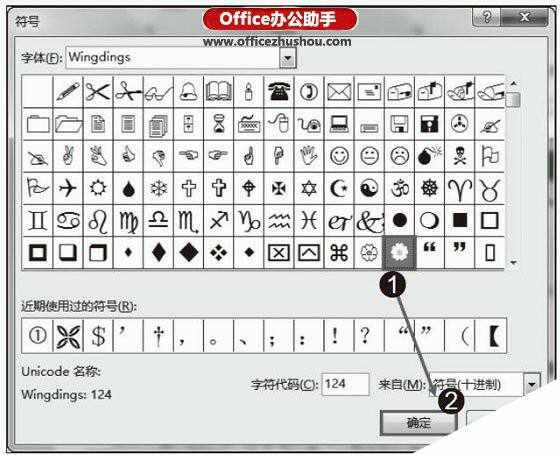Image resolution: width=560 pixels, height=455 pixels.
Task: Insert recent four-petal ornament symbol
Action: tap(68, 335)
